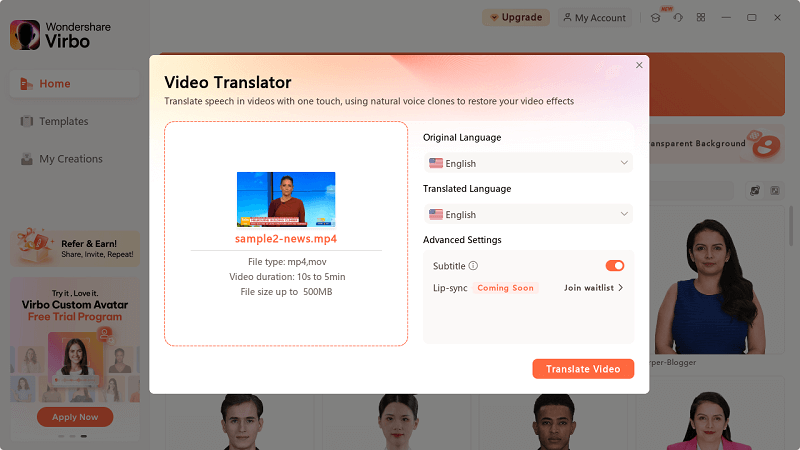Screen dimensions: 800x450
Task: Close the Video Translator dialog
Action: (x=639, y=65)
